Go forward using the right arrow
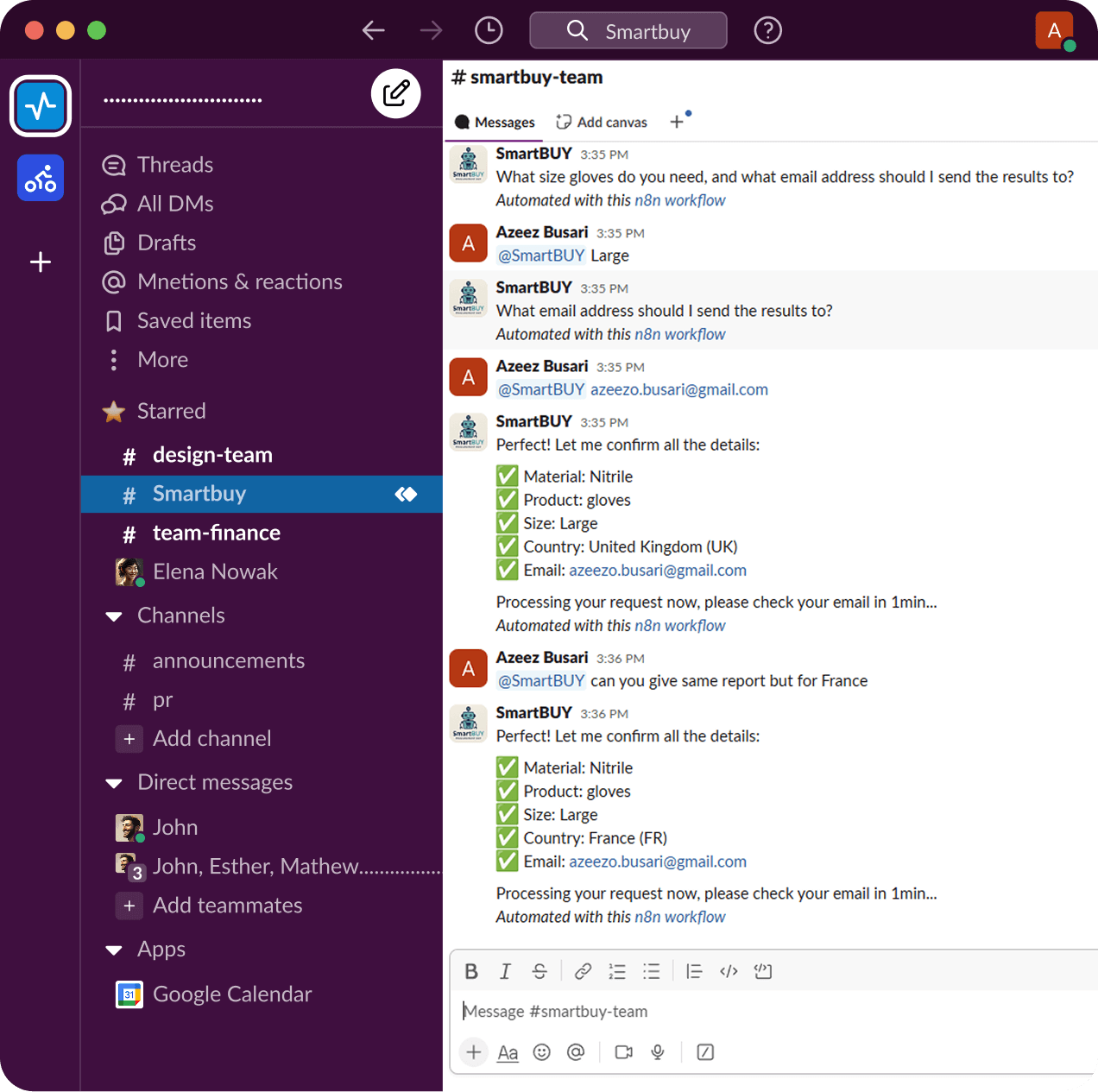Image resolution: width=1098 pixels, height=1092 pixels. [431, 31]
